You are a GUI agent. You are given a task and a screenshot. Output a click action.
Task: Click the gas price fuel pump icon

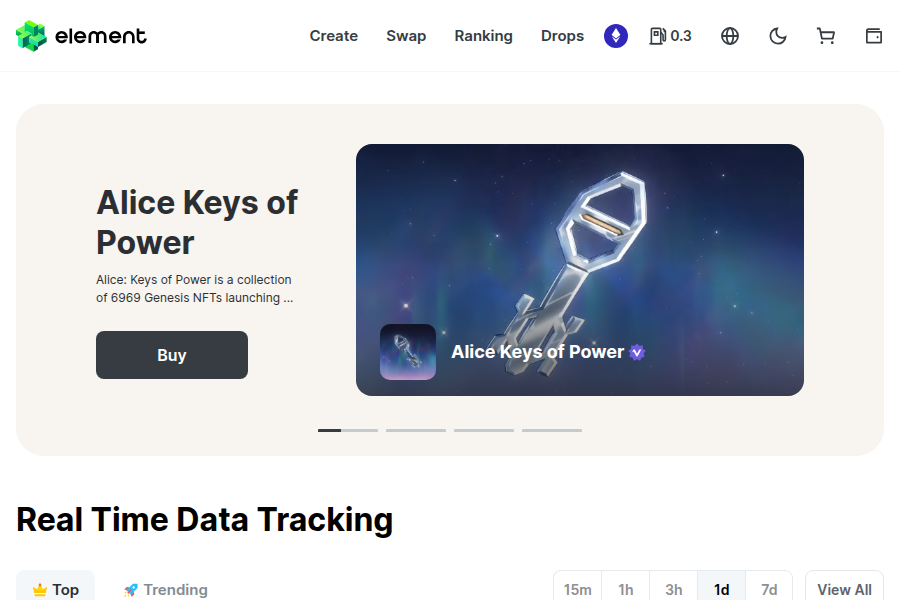click(658, 36)
